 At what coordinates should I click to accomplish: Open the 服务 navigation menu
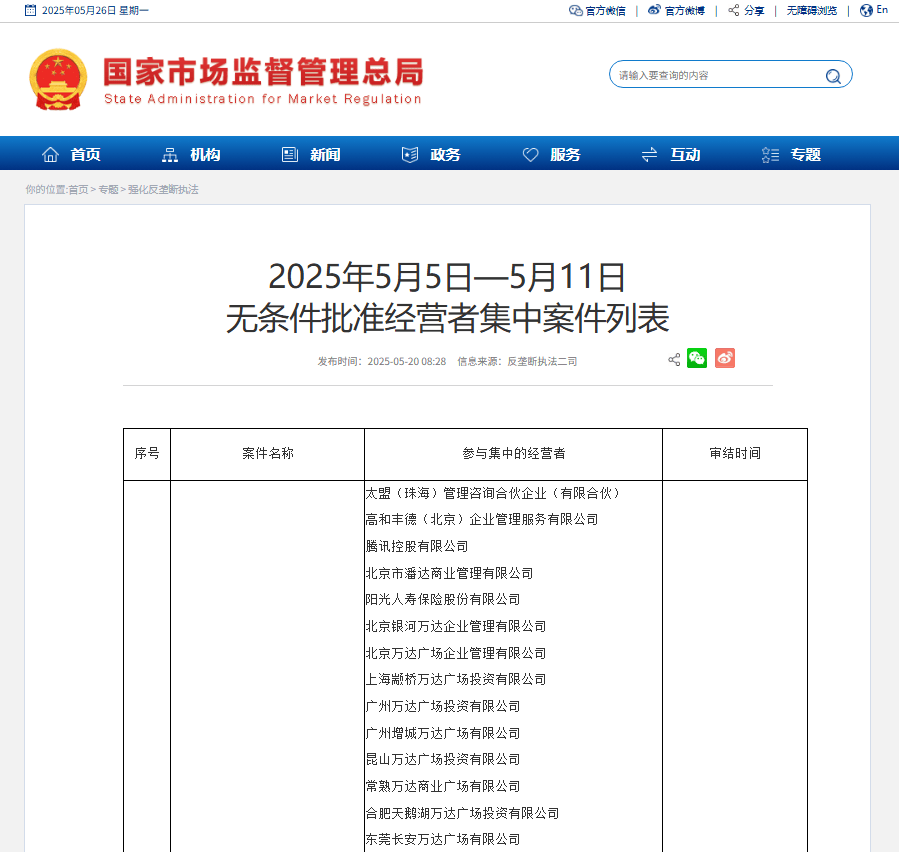[x=551, y=154]
